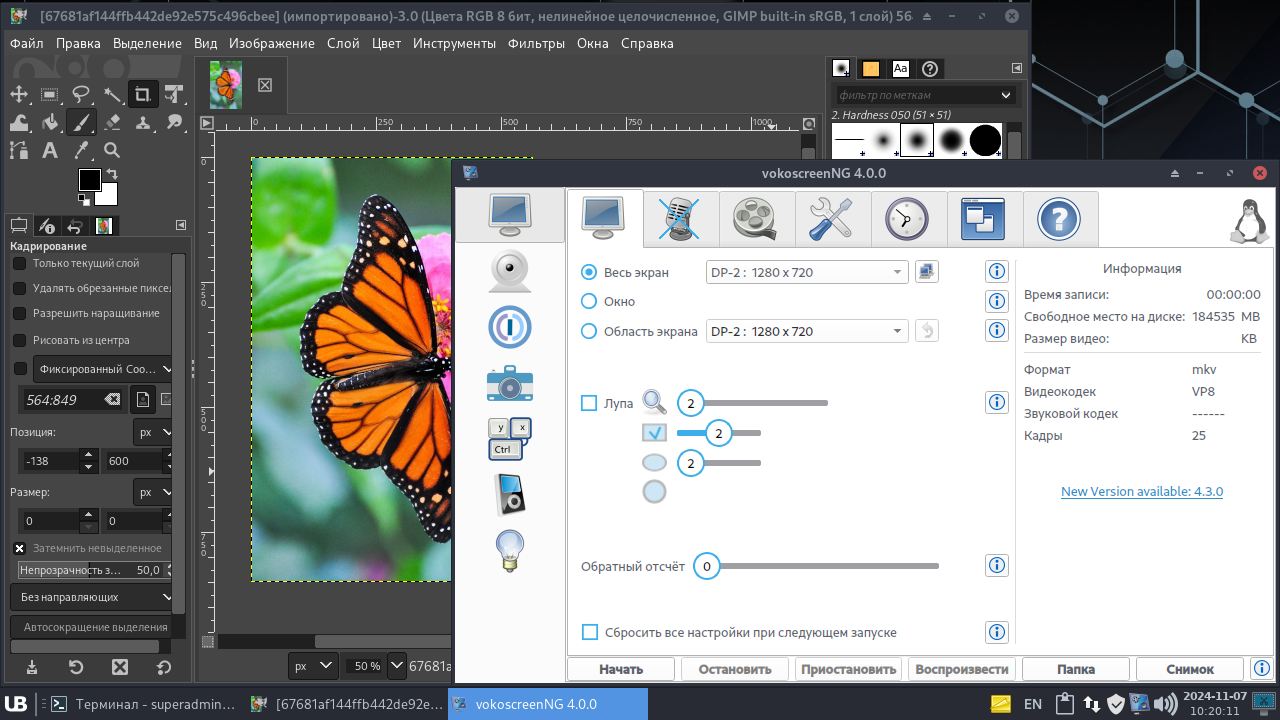Open the timer clock tab
Image resolution: width=1280 pixels, height=720 pixels.
click(x=908, y=219)
